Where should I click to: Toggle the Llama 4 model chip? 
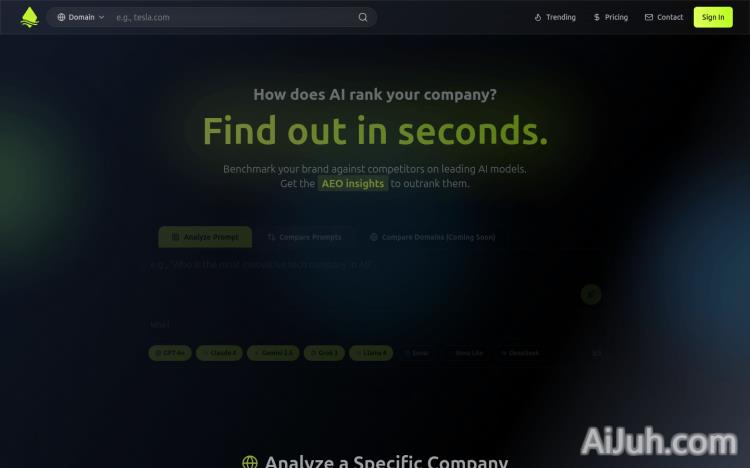pyautogui.click(x=371, y=353)
